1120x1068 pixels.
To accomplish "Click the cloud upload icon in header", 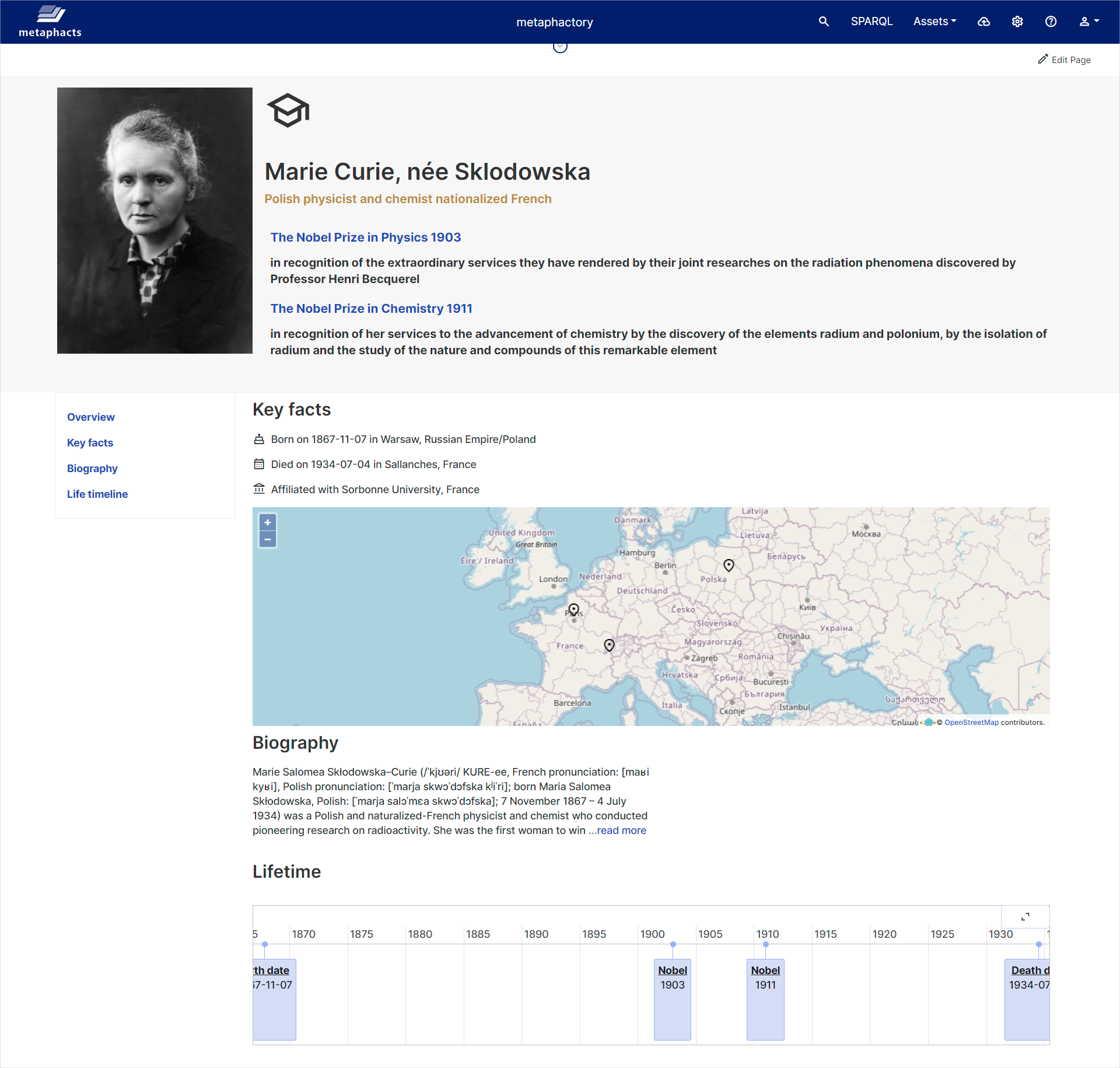I will (x=984, y=22).
